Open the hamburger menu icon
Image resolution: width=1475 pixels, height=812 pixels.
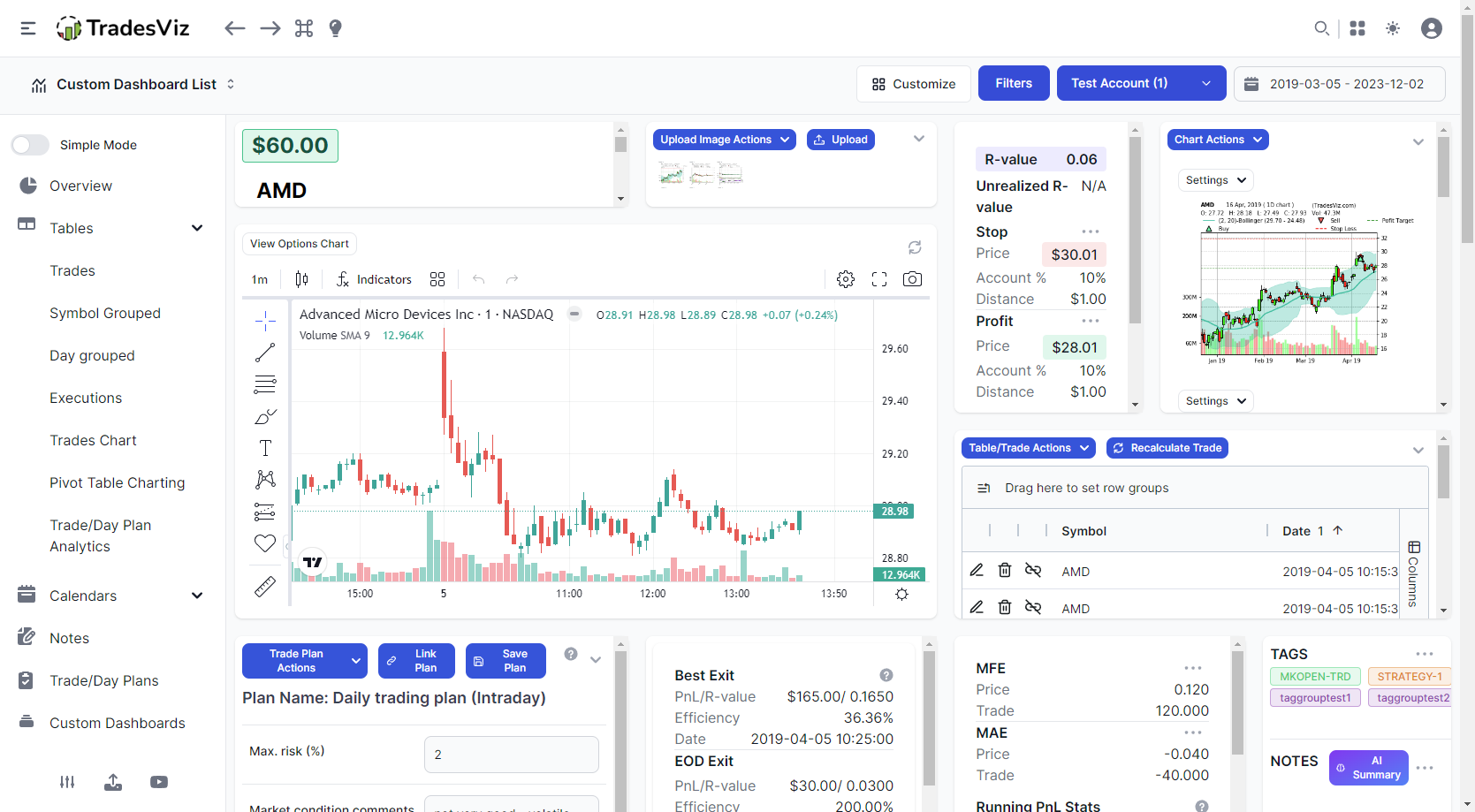[28, 28]
